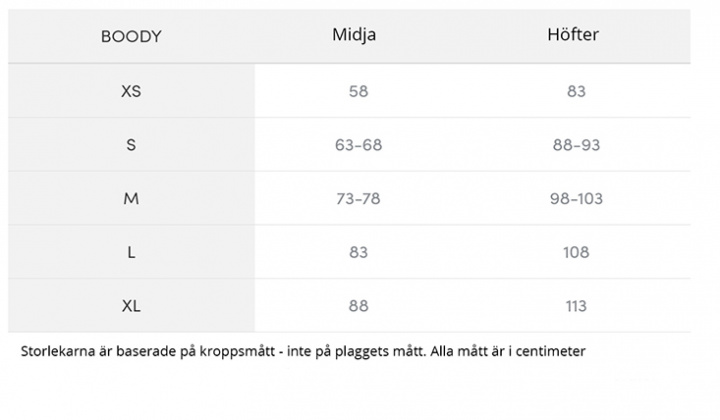Select the Höfter column header

573,34
